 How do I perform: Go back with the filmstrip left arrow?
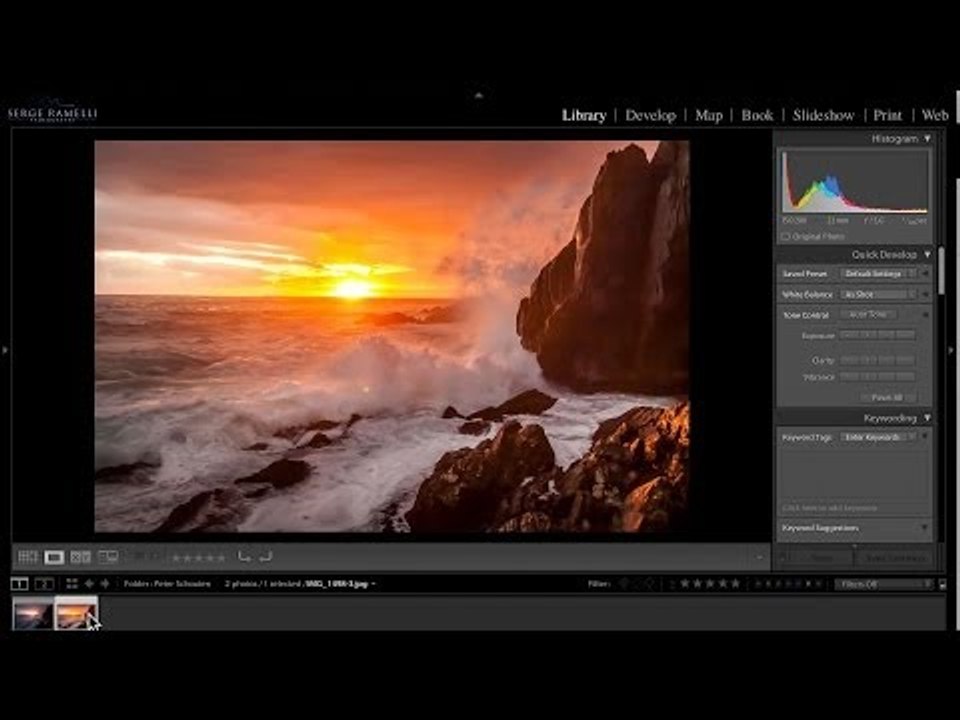89,583
